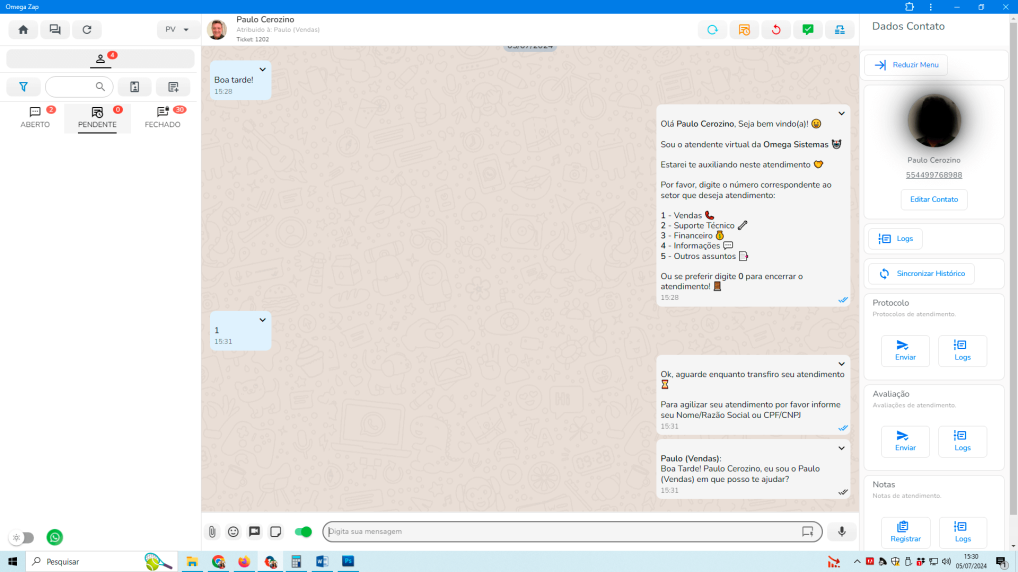Switch to the ABERTO tab
The image size is (1018, 572).
click(x=35, y=118)
